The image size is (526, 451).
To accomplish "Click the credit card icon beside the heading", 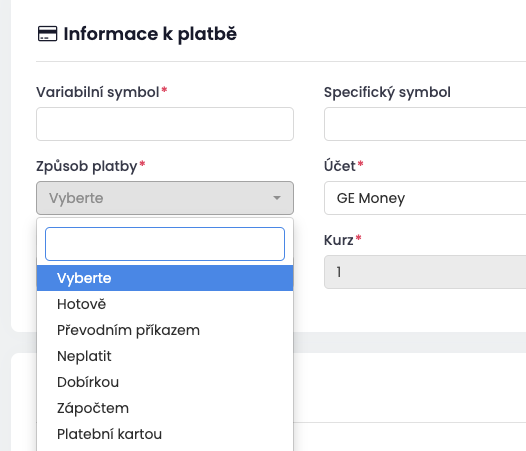I will (x=47, y=34).
